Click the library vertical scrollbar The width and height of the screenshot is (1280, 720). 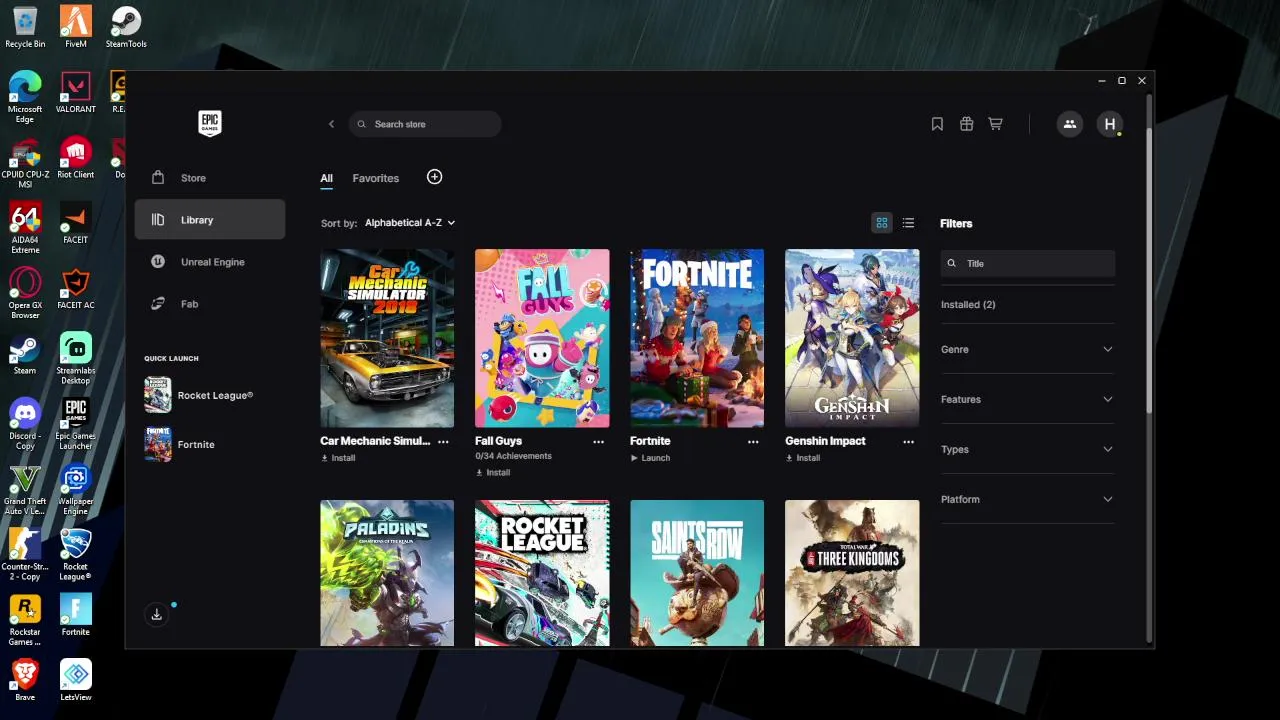[1147, 270]
